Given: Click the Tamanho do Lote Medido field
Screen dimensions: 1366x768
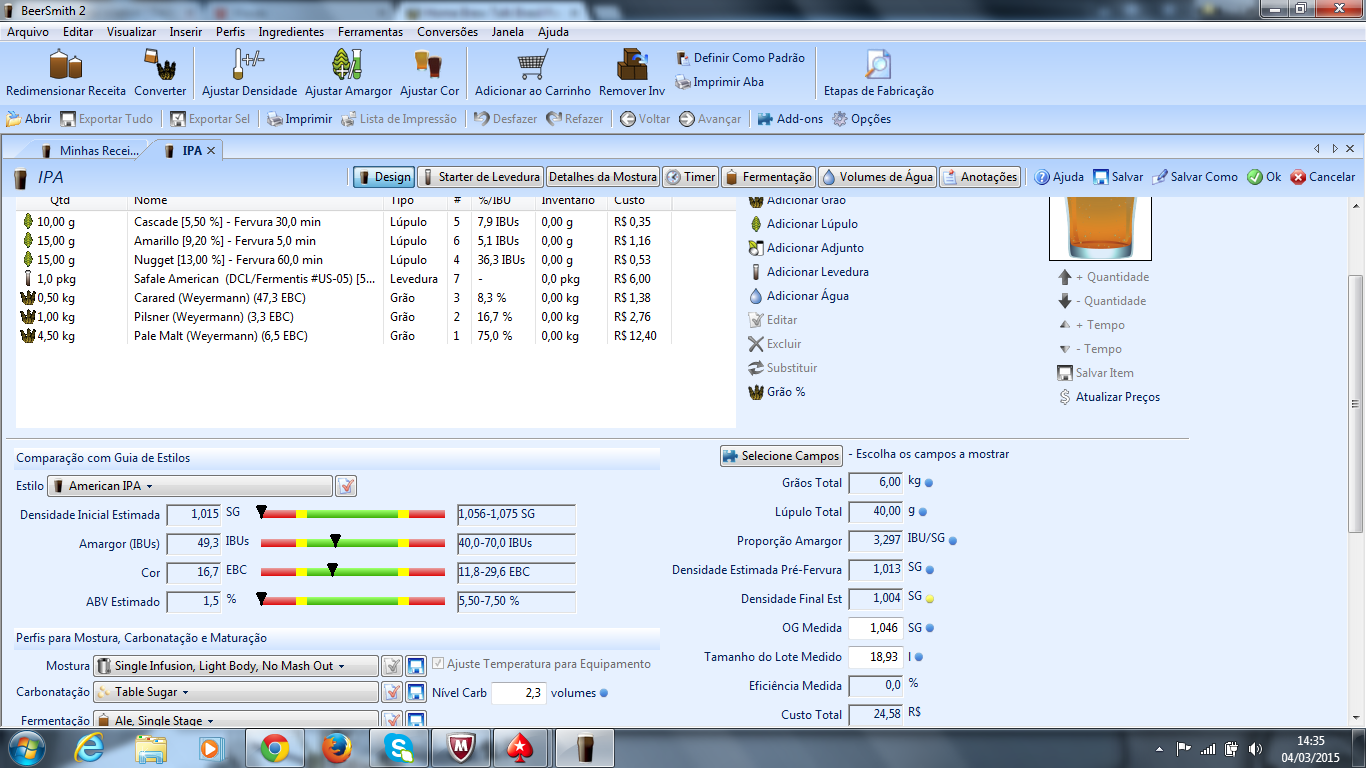Looking at the screenshot, I should [875, 657].
